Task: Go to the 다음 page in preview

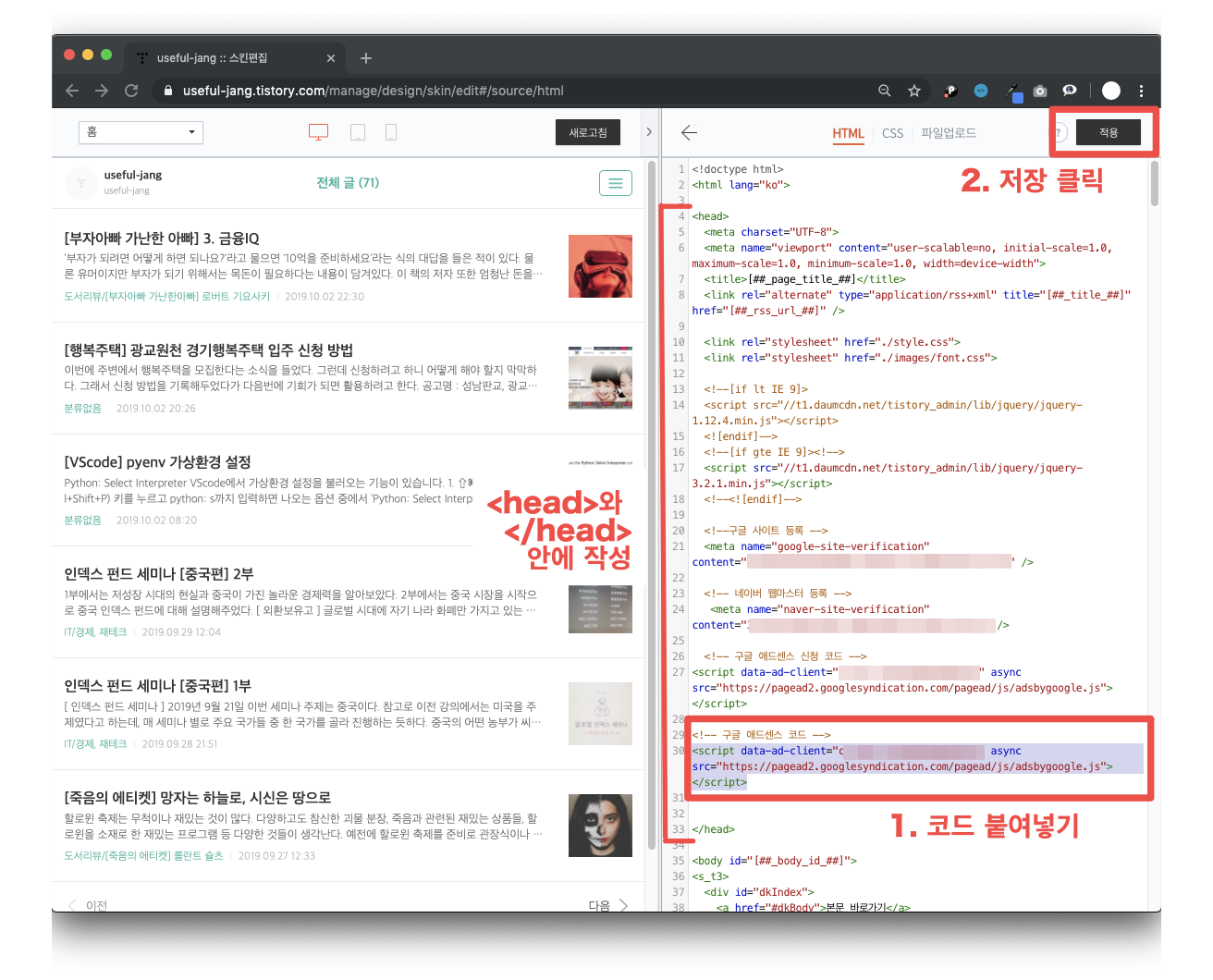Action: (608, 905)
